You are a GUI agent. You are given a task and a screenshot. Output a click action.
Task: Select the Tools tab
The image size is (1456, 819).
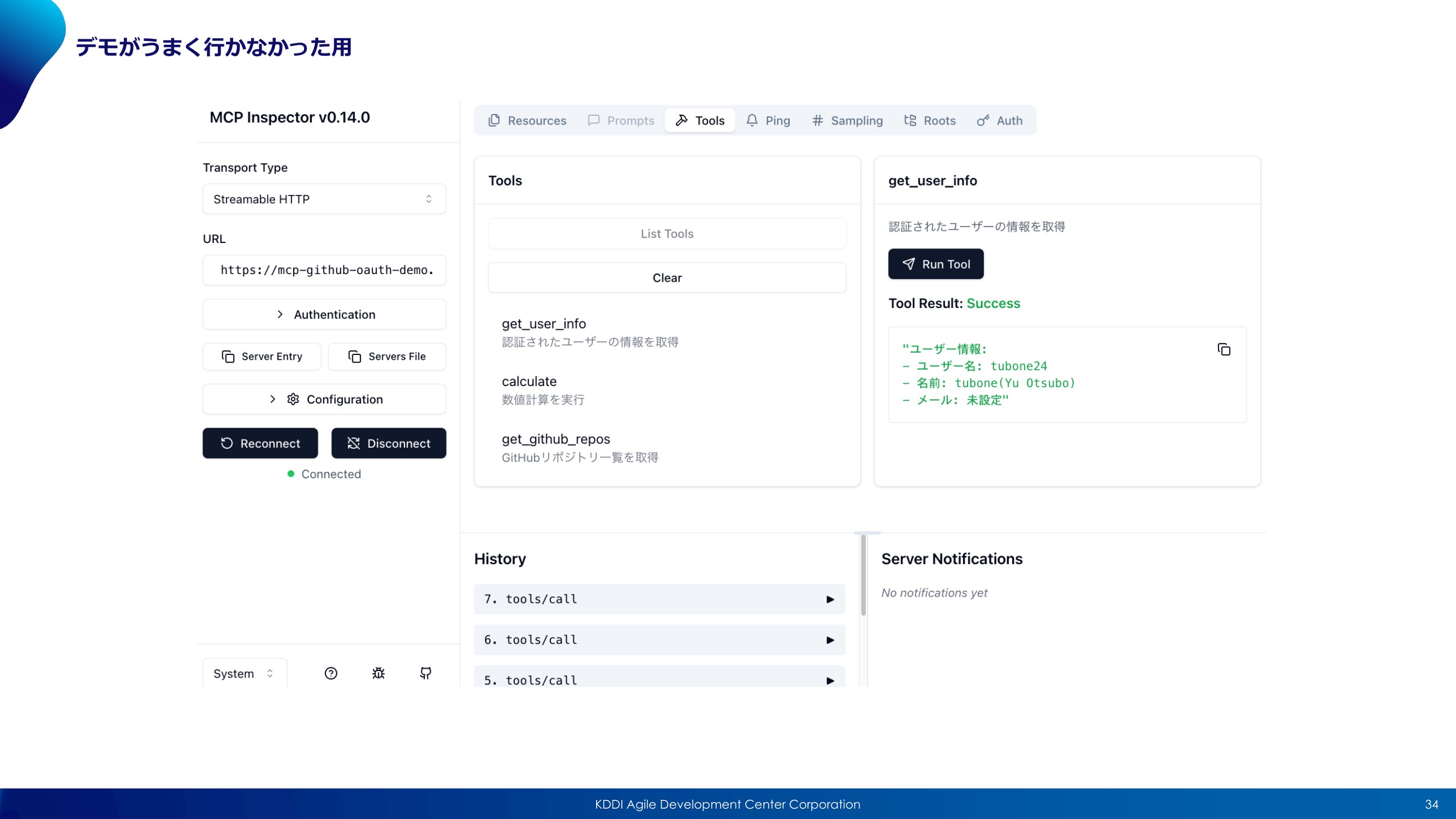click(x=700, y=120)
